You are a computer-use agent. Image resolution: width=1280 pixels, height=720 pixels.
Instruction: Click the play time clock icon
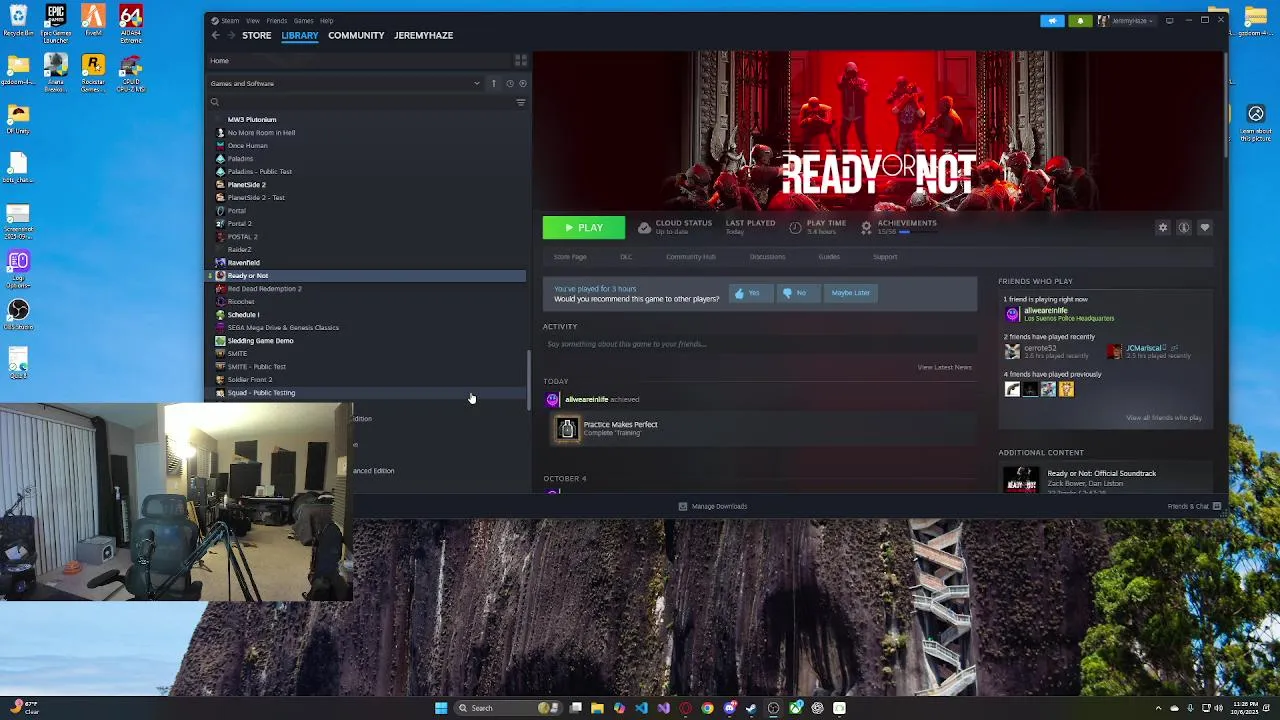tap(795, 227)
